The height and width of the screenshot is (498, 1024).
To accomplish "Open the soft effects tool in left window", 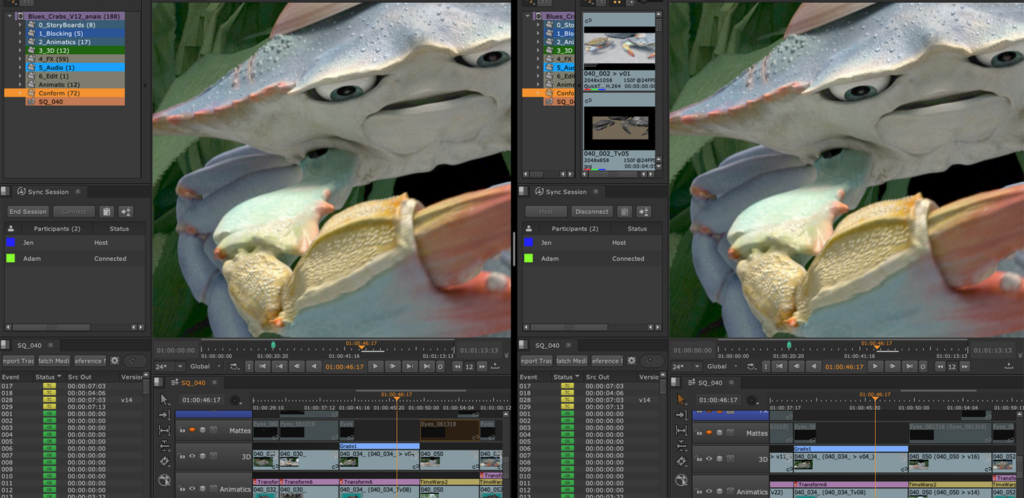I will click(164, 480).
